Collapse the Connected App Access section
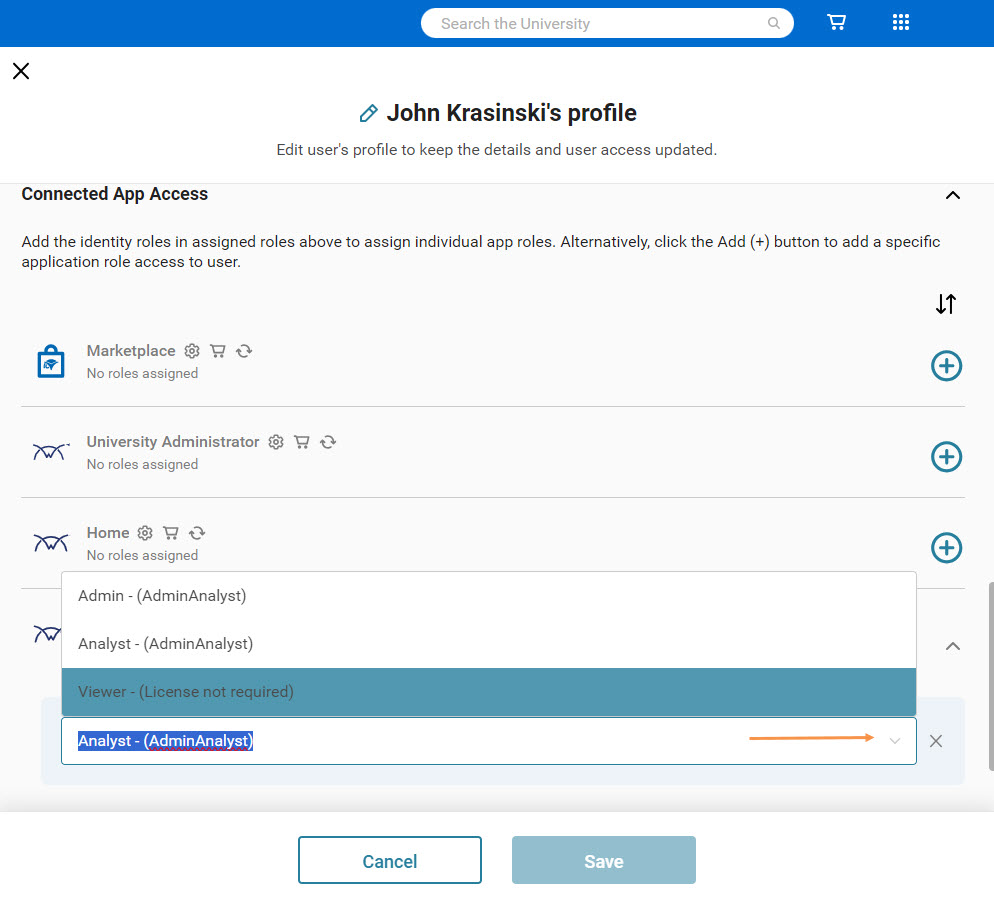 pyautogui.click(x=953, y=195)
